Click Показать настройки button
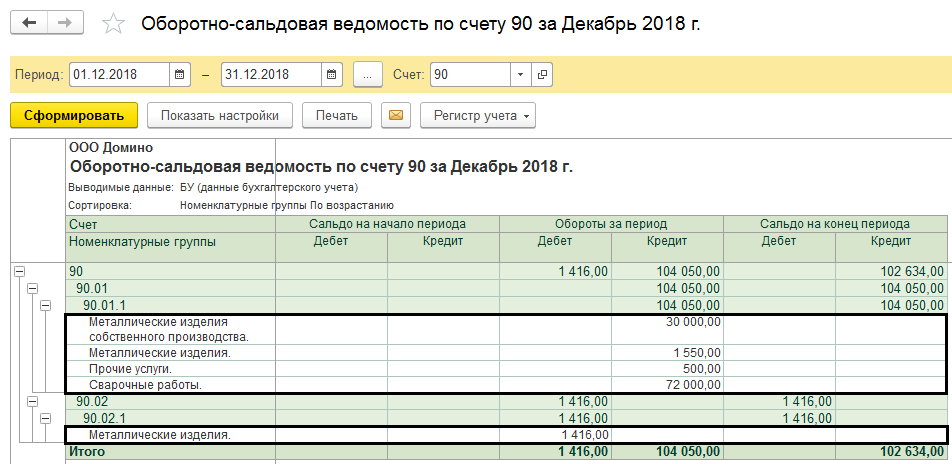The image size is (952, 464). pos(219,115)
